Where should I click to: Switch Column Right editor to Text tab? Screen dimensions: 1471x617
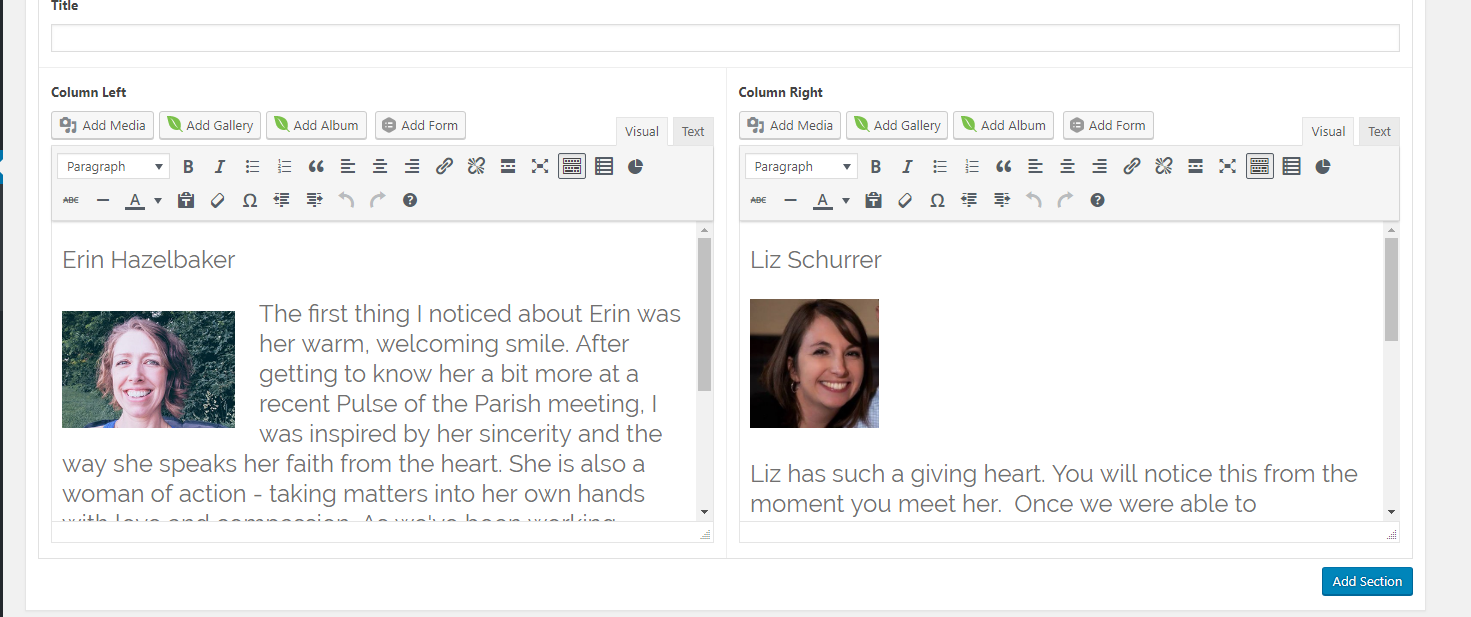pos(1379,132)
